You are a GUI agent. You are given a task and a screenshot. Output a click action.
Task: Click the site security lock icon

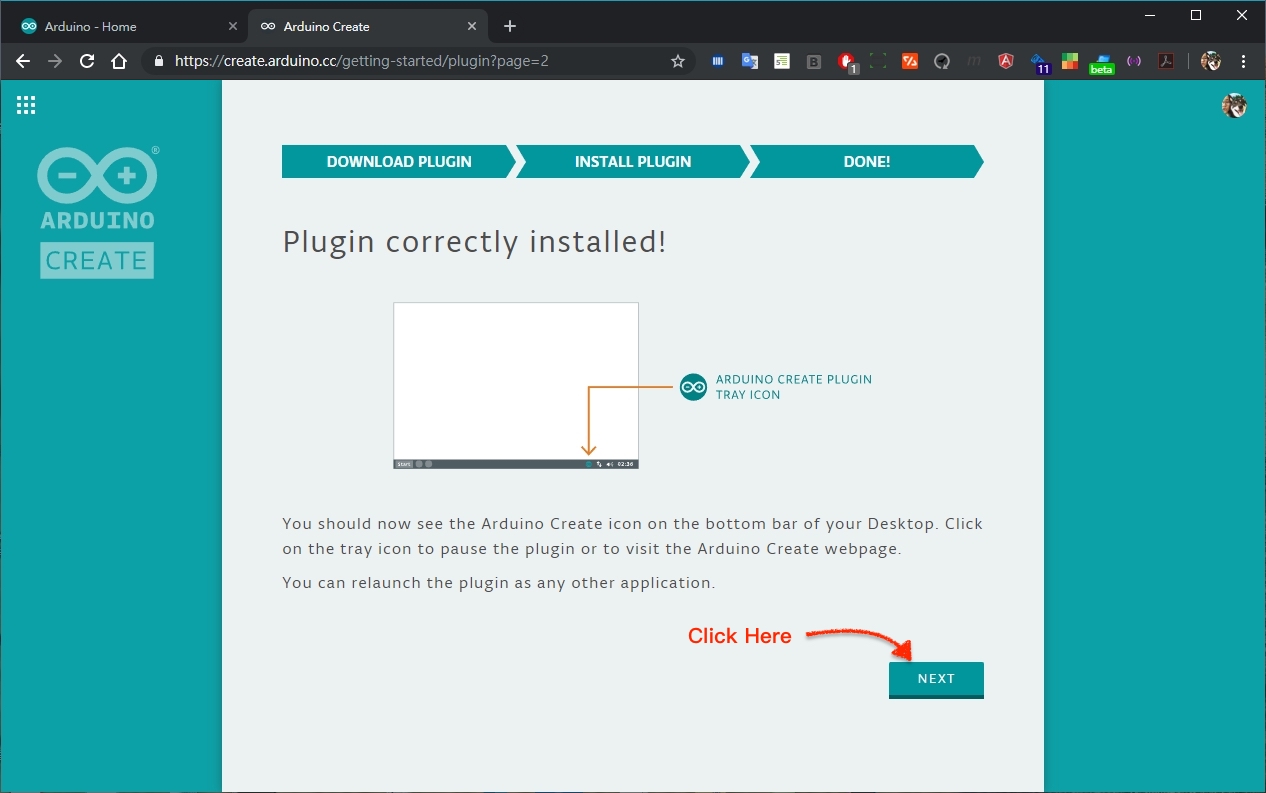pyautogui.click(x=158, y=61)
